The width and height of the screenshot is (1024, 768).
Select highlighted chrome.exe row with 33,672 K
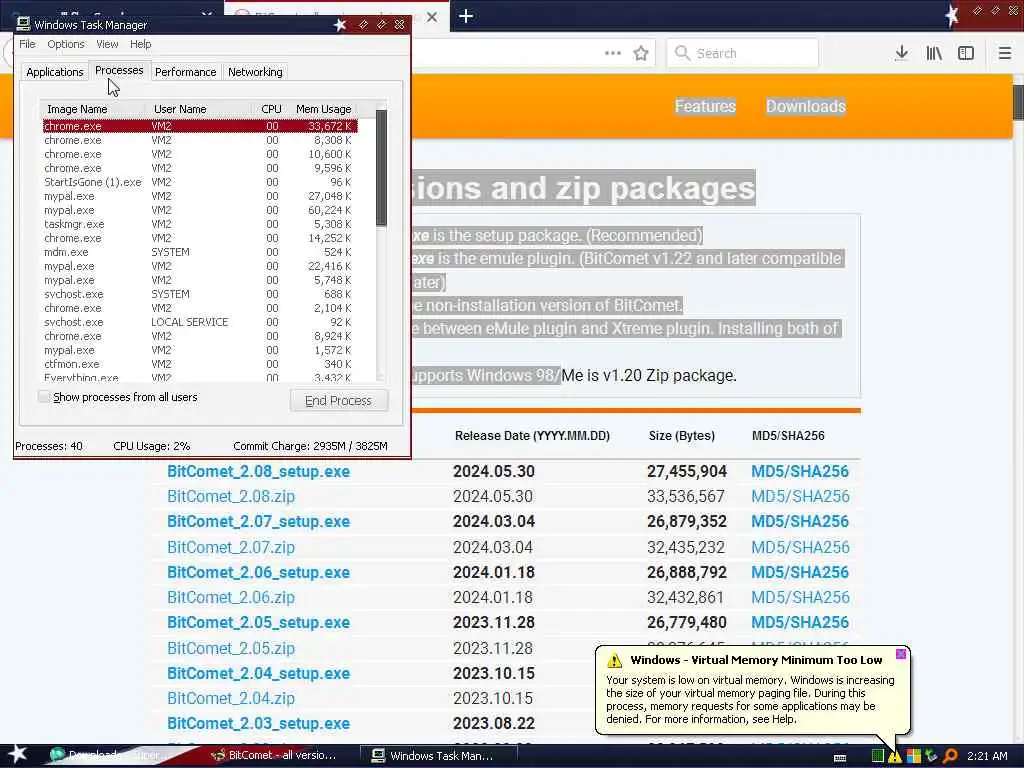coord(199,126)
